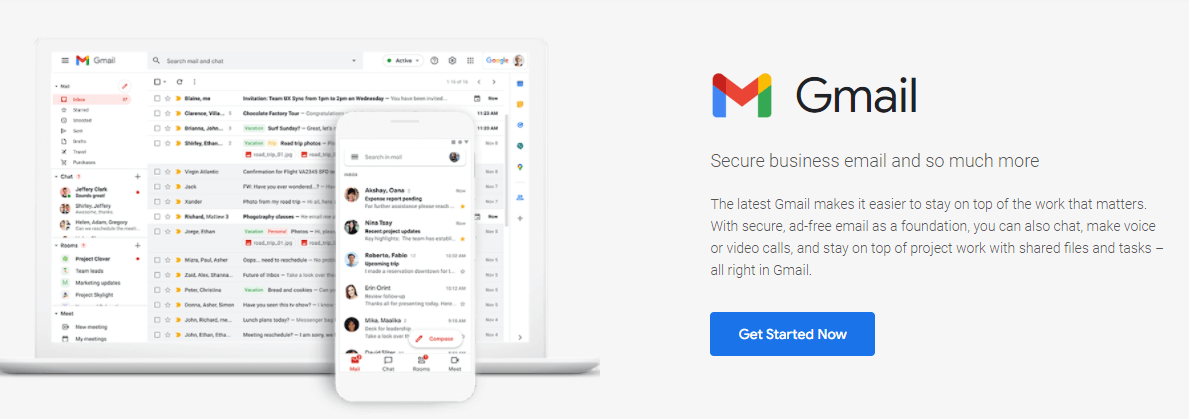Screen dimensions: 1189x419
Task: Star the email from Blaine
Action: coord(168,98)
